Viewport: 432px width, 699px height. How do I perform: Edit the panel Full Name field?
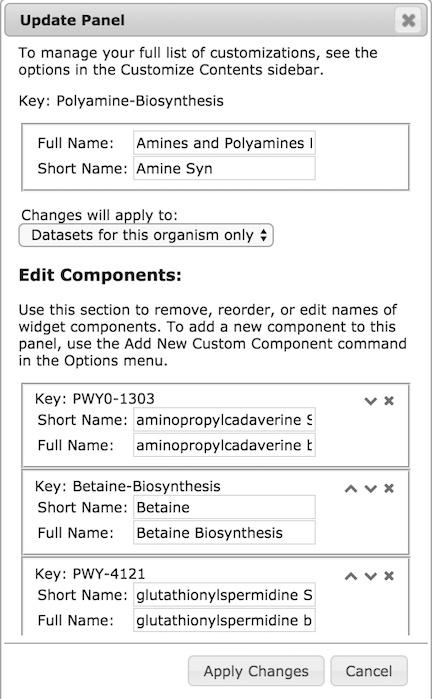pos(224,143)
